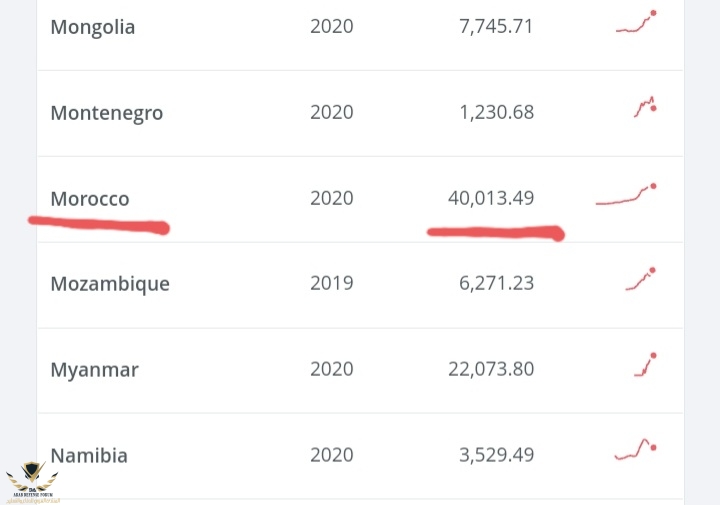Open the Montenegro sparkline trend chart

click(645, 108)
